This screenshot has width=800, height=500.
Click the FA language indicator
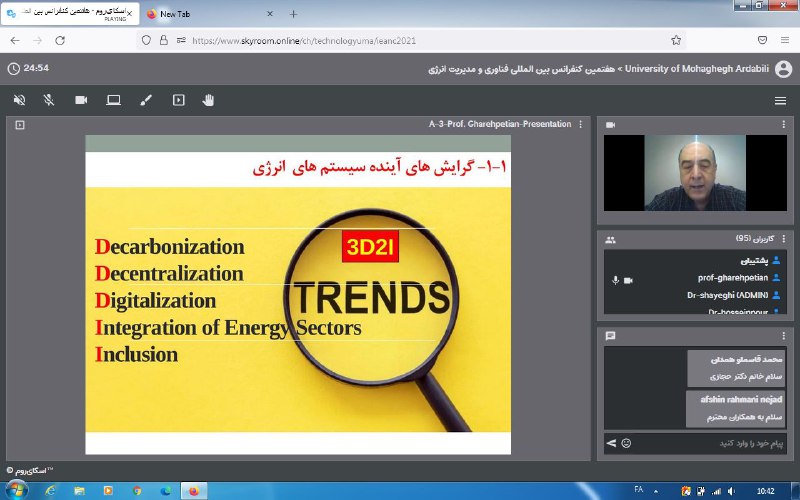[x=638, y=490]
